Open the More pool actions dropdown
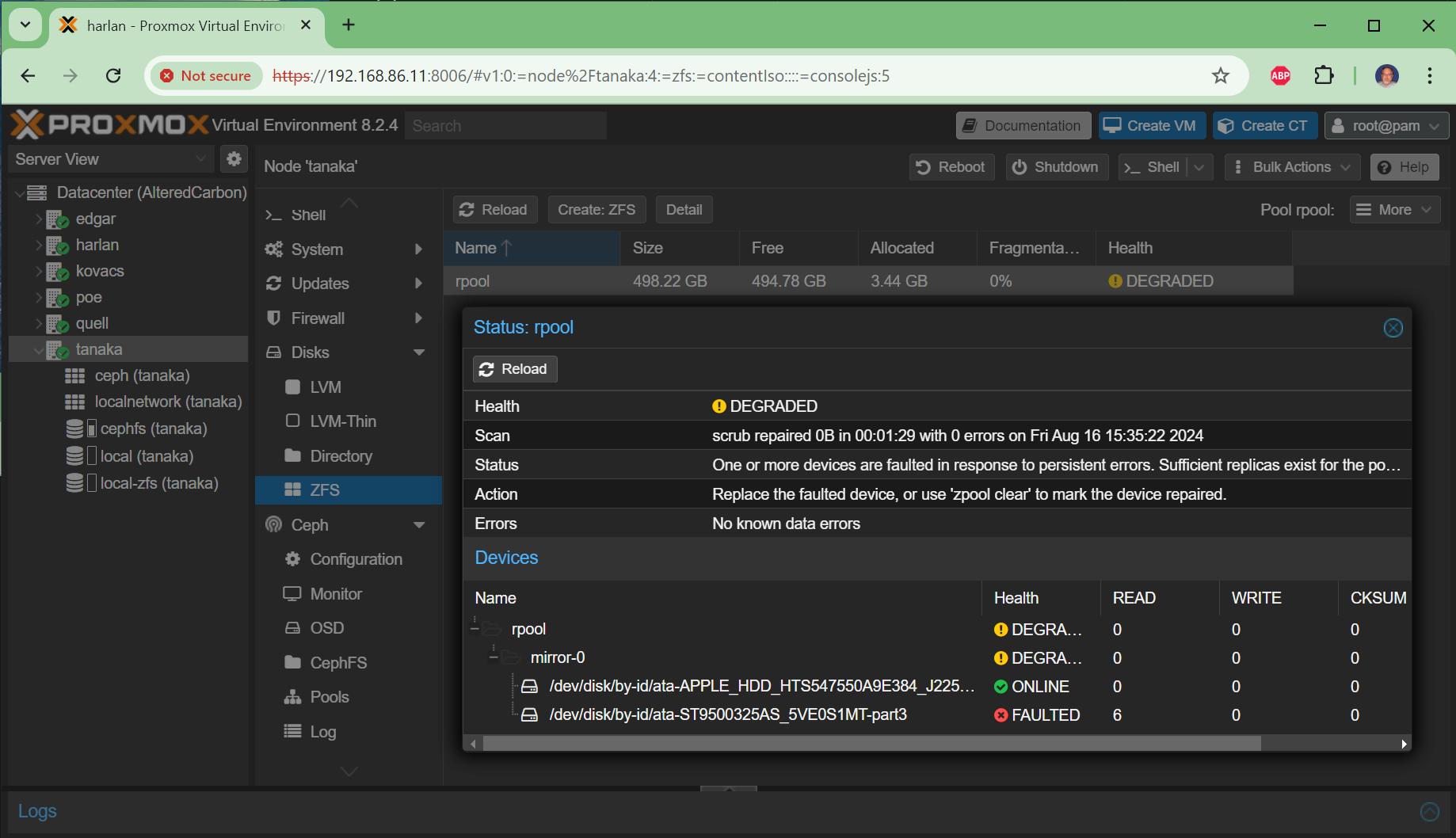 (x=1394, y=210)
